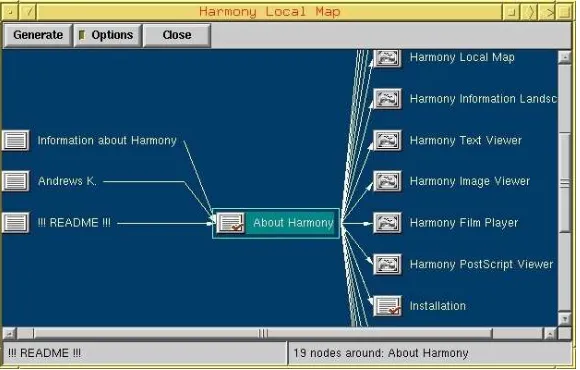Select the Harmony Text Viewer image icon
The image size is (580, 370).
pos(387,140)
